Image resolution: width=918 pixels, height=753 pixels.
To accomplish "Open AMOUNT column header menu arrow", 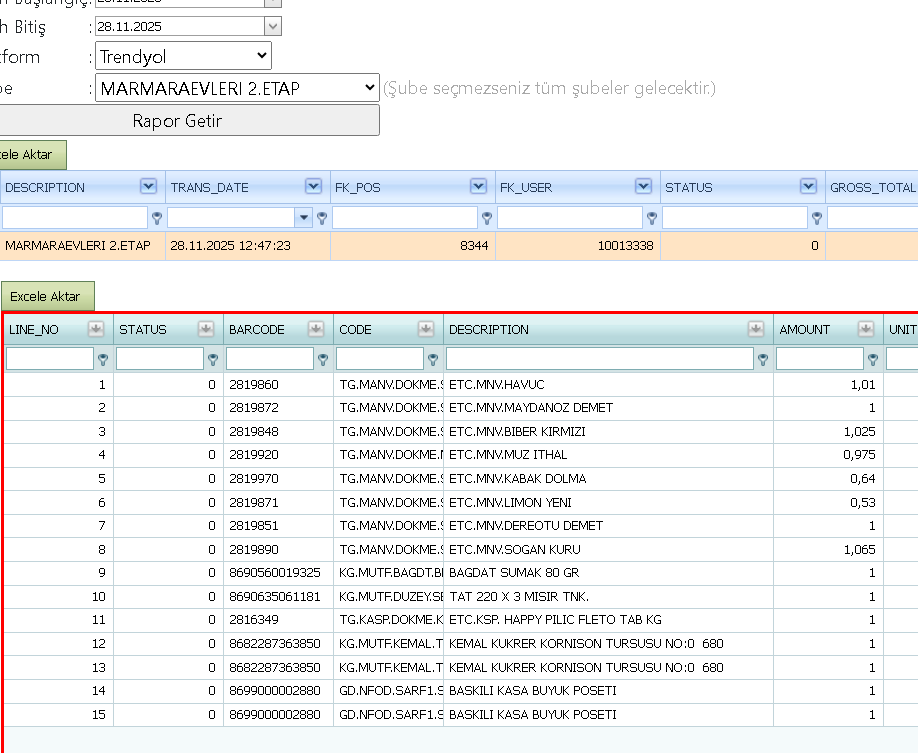I will coord(866,329).
